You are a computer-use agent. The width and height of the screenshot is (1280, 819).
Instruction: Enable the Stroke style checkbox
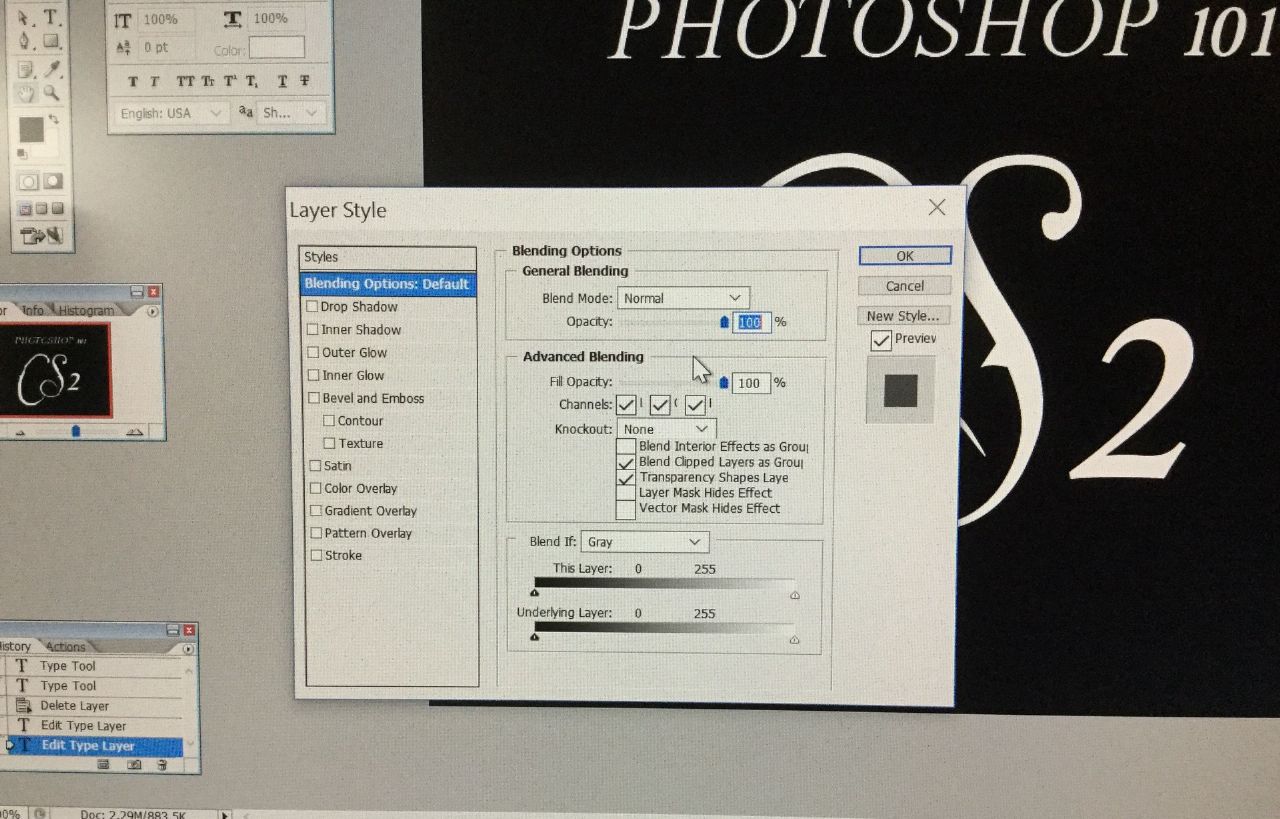click(317, 555)
